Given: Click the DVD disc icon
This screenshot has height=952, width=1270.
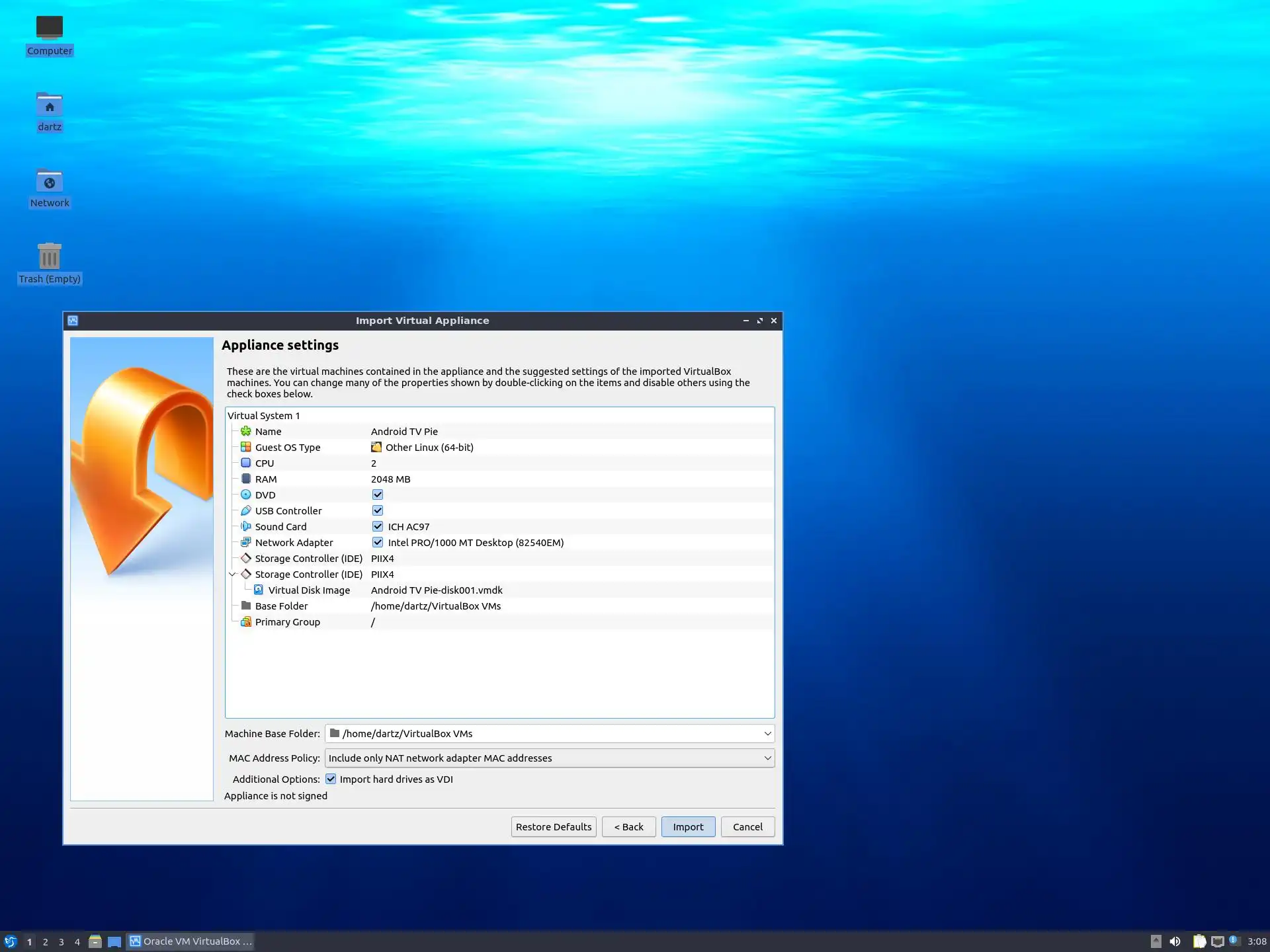Looking at the screenshot, I should pyautogui.click(x=246, y=495).
